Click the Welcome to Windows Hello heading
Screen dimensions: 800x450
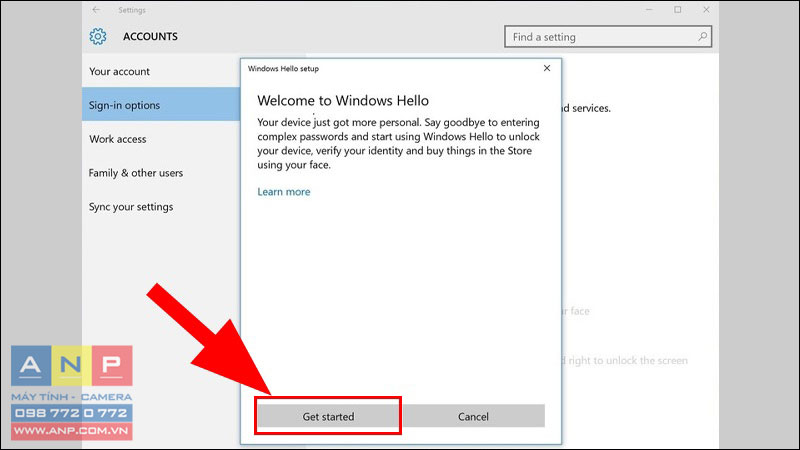[x=343, y=101]
